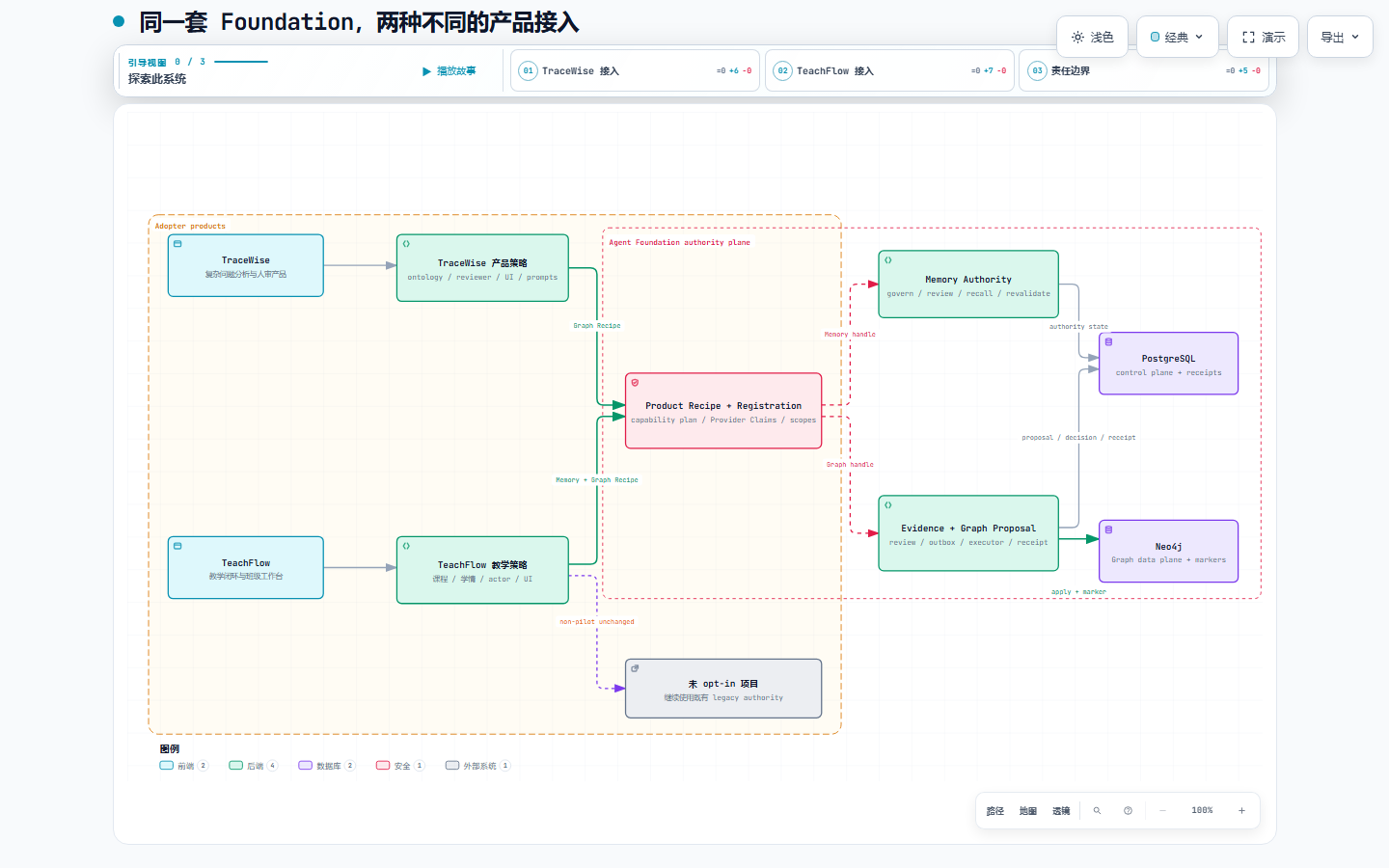Image resolution: width=1389 pixels, height=868 pixels.
Task: Click the frontend icon on TraceWise node
Action: [177, 244]
